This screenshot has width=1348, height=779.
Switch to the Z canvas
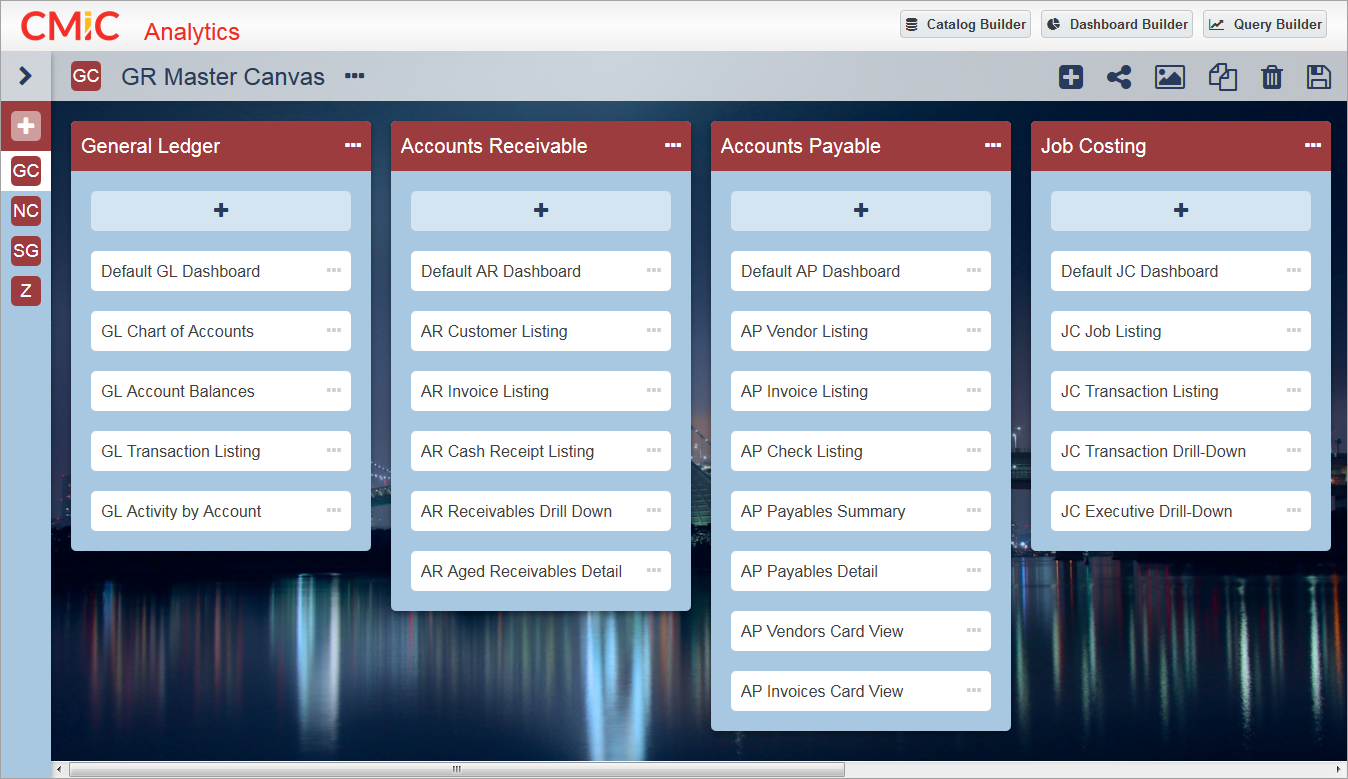tap(26, 291)
